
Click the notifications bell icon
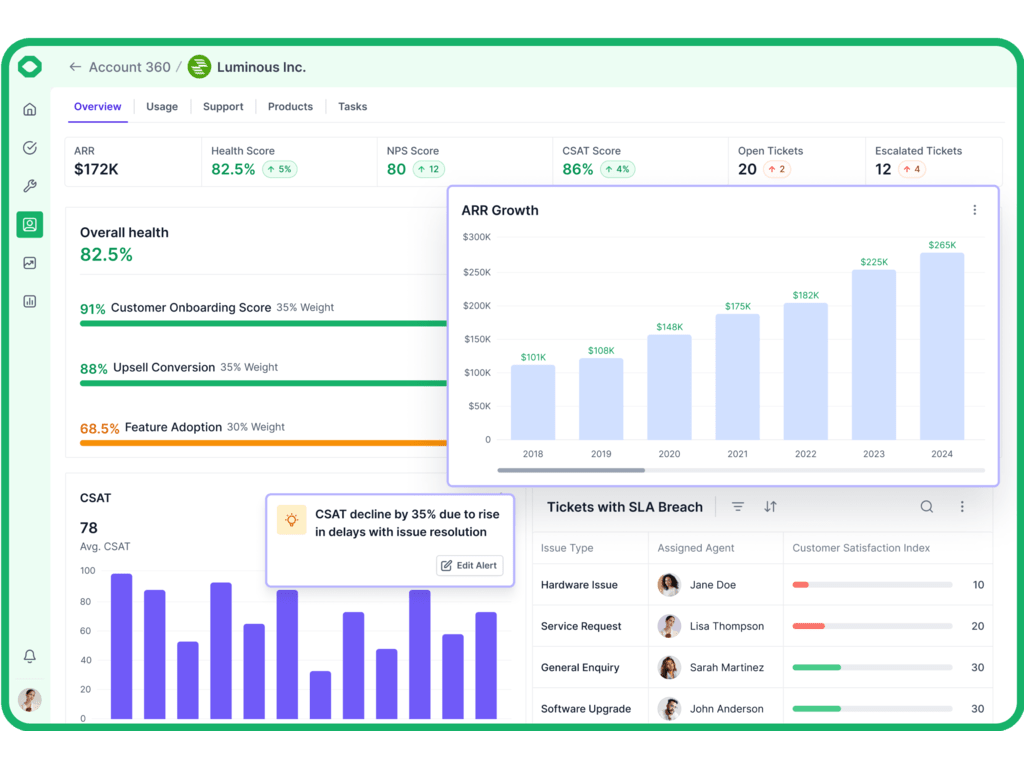coord(30,656)
